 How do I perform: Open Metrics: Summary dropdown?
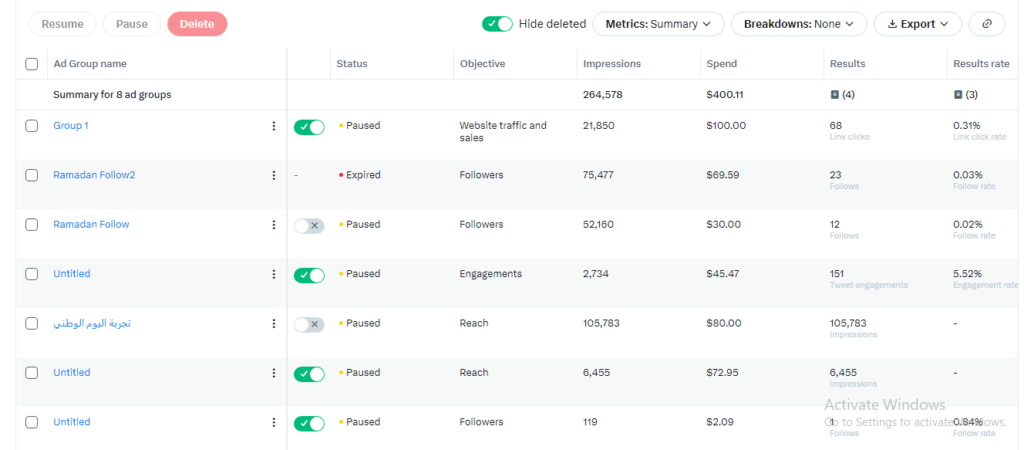[658, 24]
